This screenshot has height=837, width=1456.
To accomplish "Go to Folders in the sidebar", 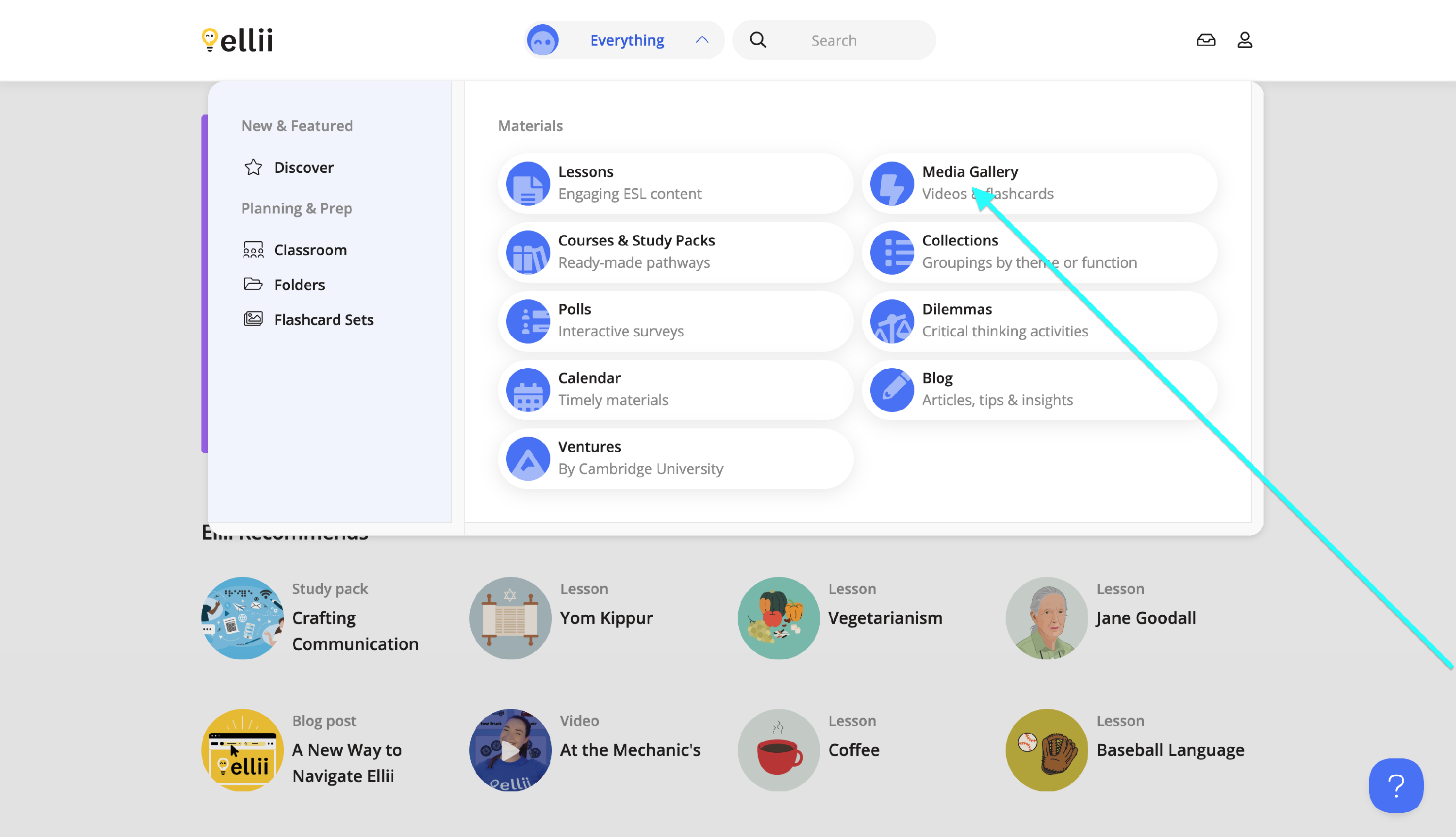I will click(x=299, y=284).
